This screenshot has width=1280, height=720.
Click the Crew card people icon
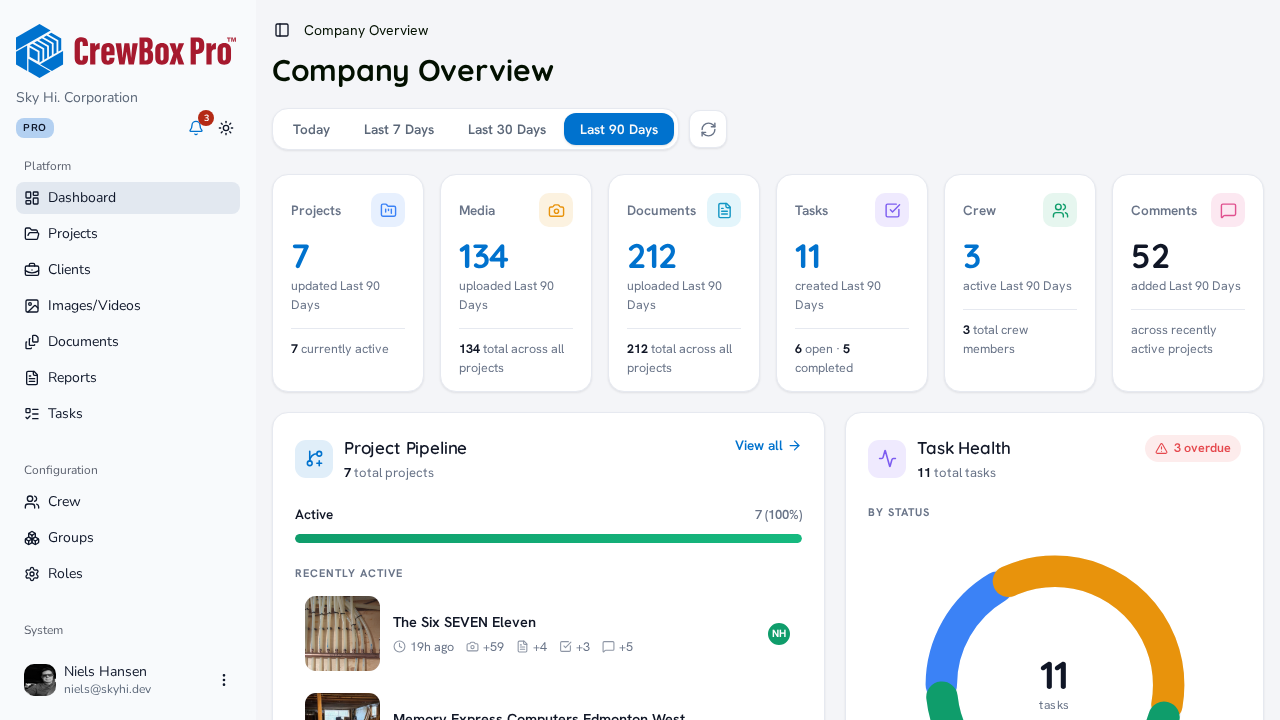[1060, 210]
